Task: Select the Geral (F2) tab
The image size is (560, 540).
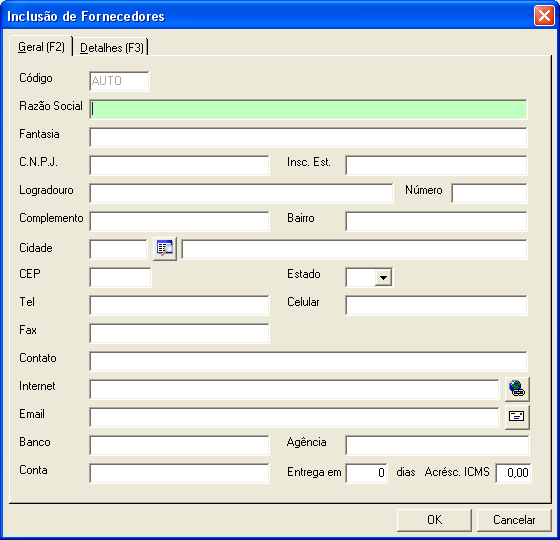Action: (41, 47)
